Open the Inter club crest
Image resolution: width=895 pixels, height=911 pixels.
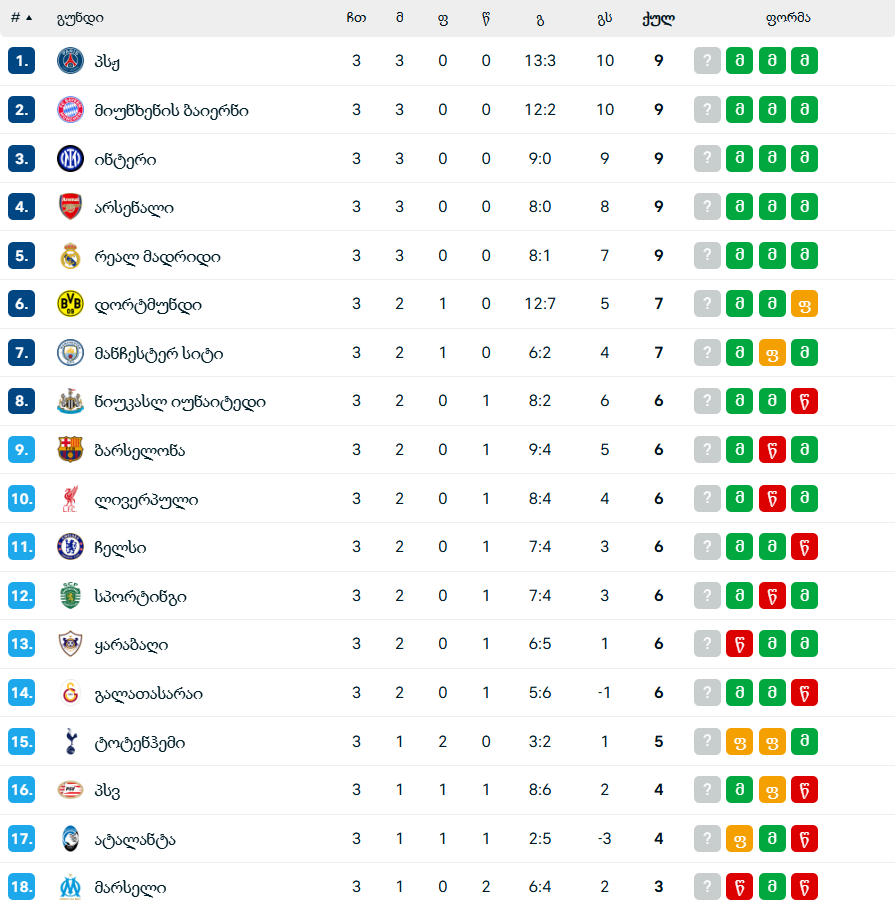tap(70, 159)
